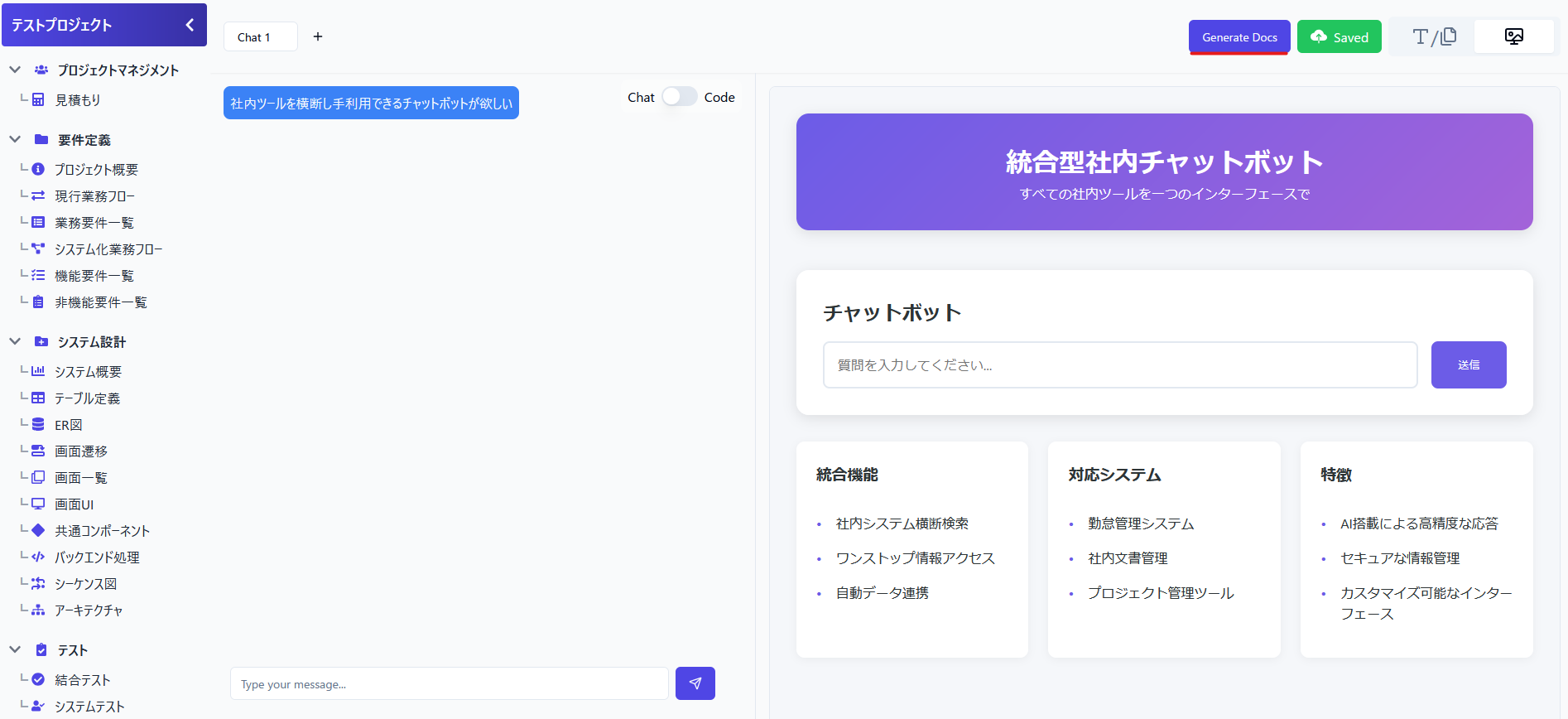Viewport: 1568px width, 719px height.
Task: Click the user check icon beside システムテスト
Action: (x=38, y=706)
